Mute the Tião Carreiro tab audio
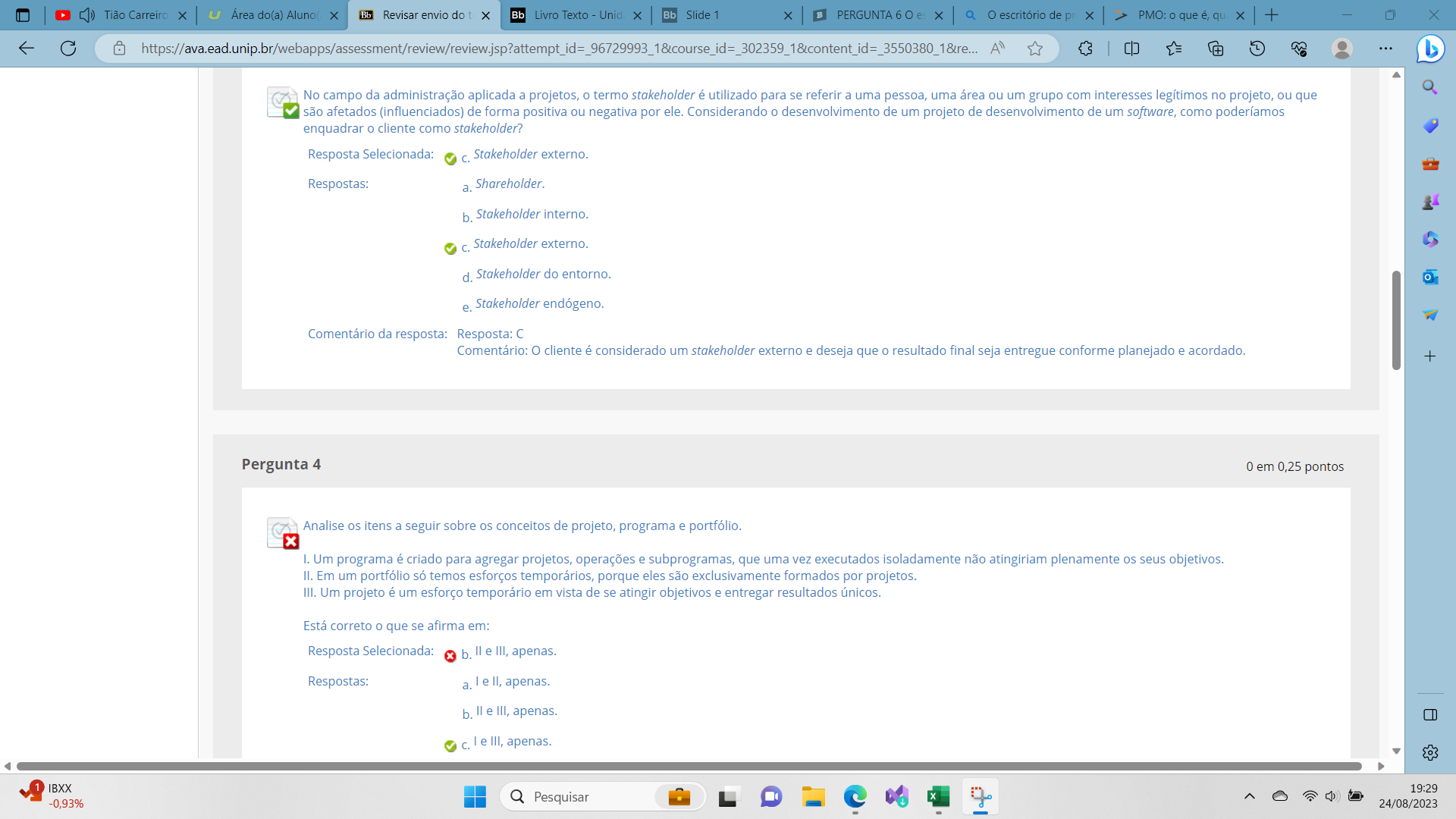1456x819 pixels. pos(87,15)
